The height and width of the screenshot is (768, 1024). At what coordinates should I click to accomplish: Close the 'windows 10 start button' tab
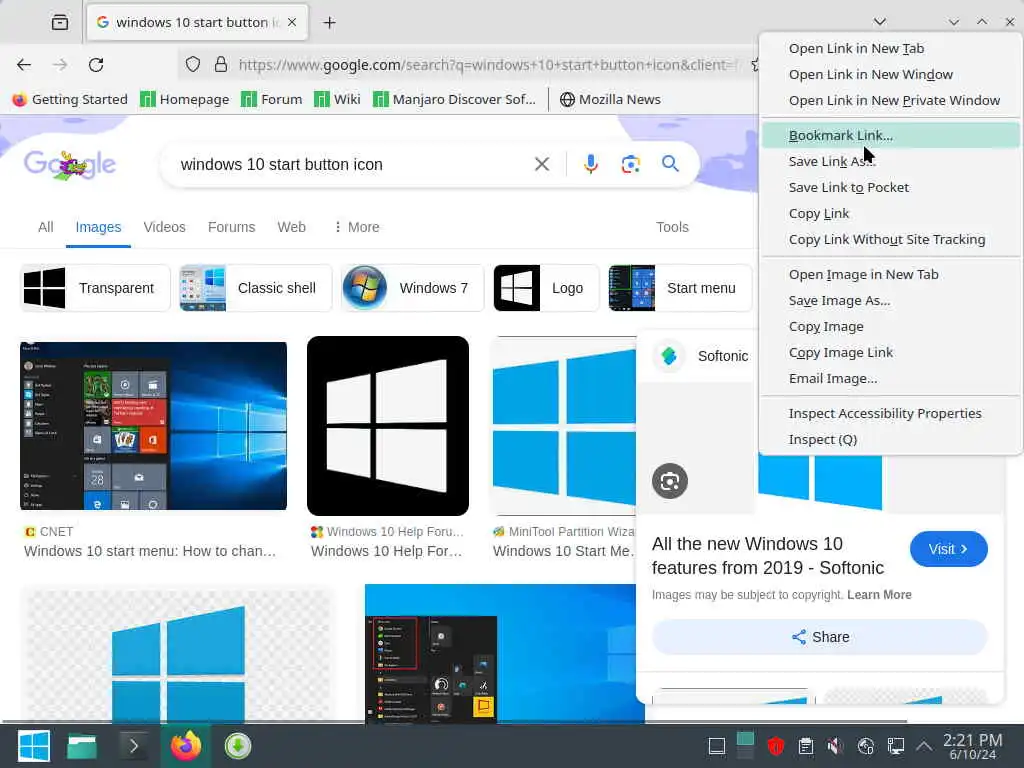[x=292, y=22]
